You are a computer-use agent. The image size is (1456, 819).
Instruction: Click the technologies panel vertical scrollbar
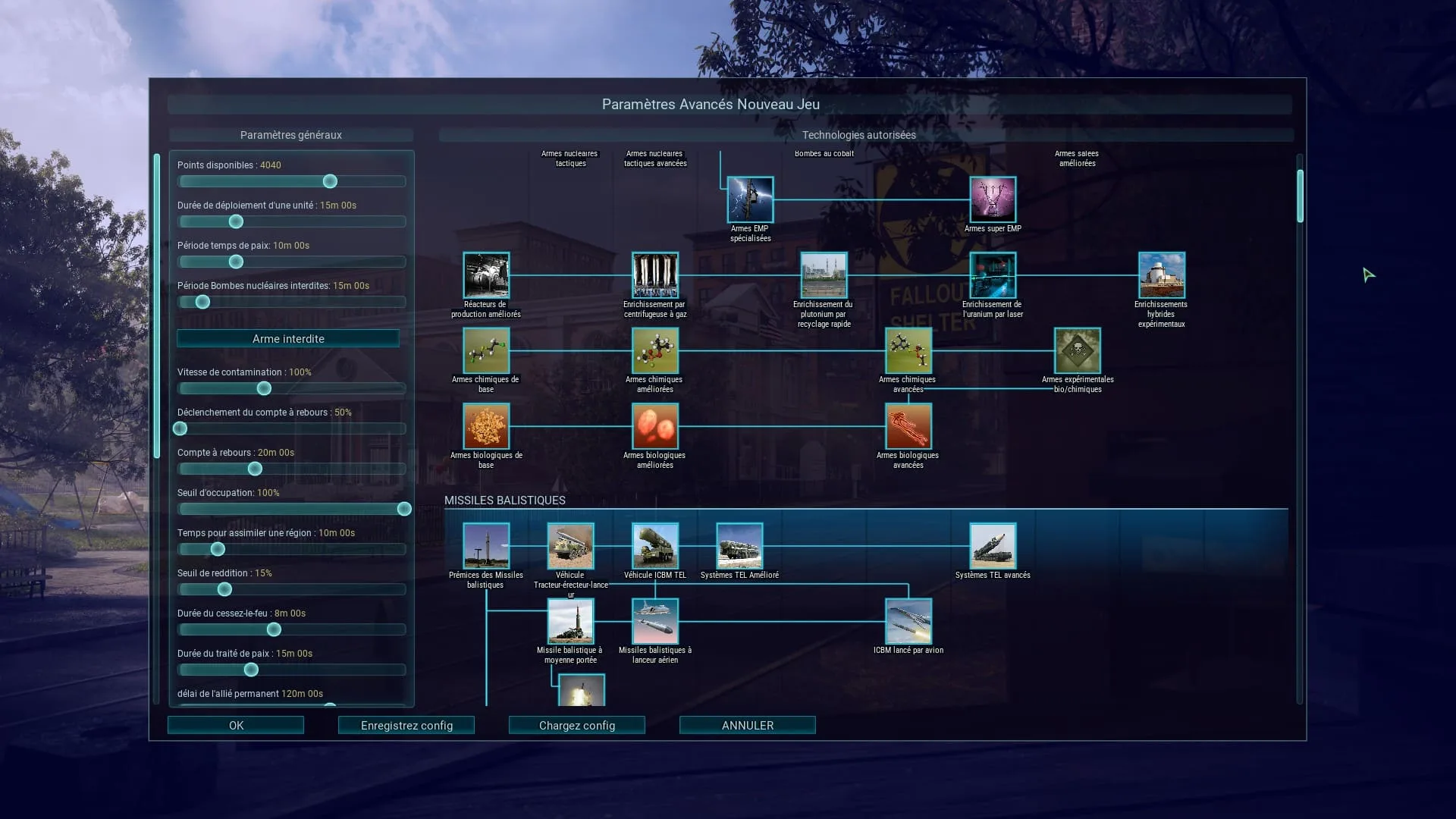point(1300,196)
